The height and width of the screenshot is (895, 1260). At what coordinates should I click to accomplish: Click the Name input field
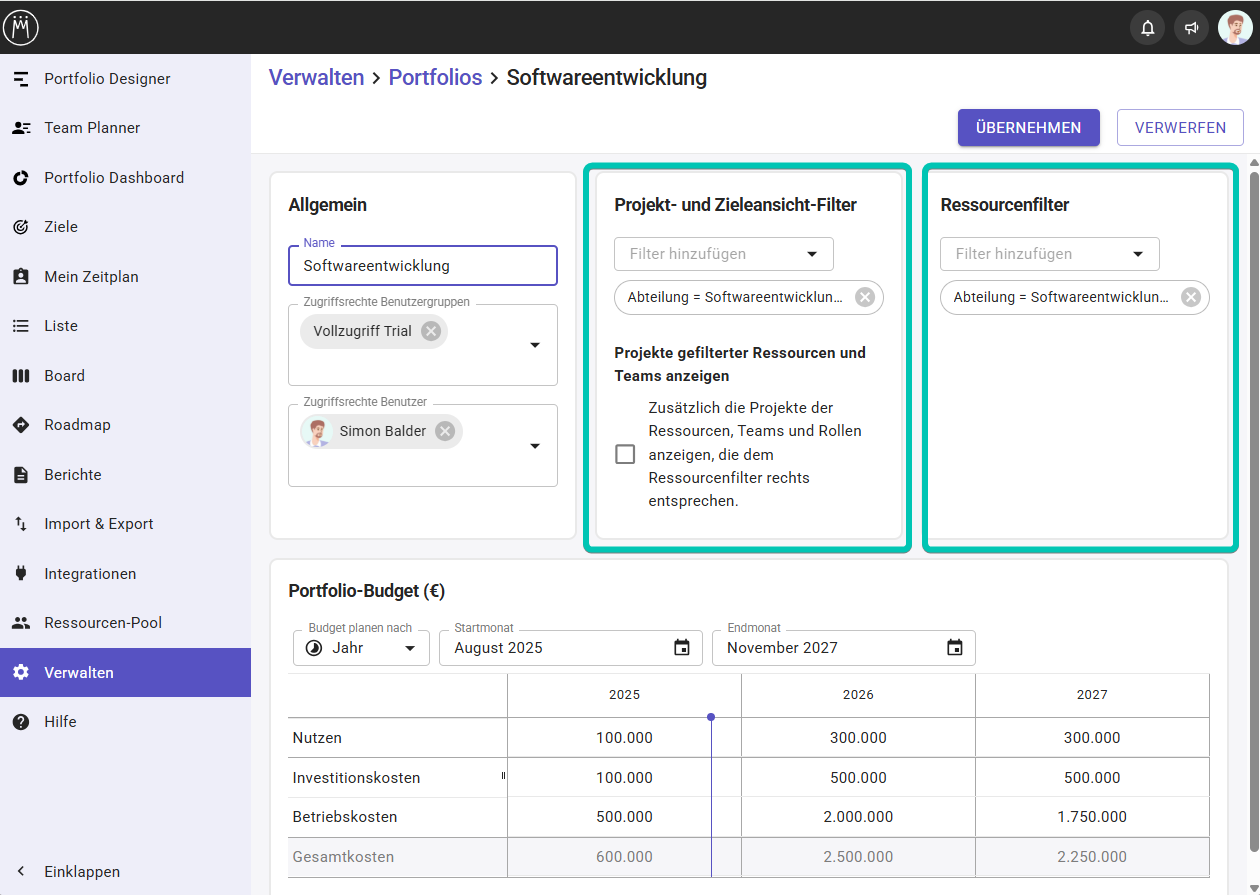422,266
